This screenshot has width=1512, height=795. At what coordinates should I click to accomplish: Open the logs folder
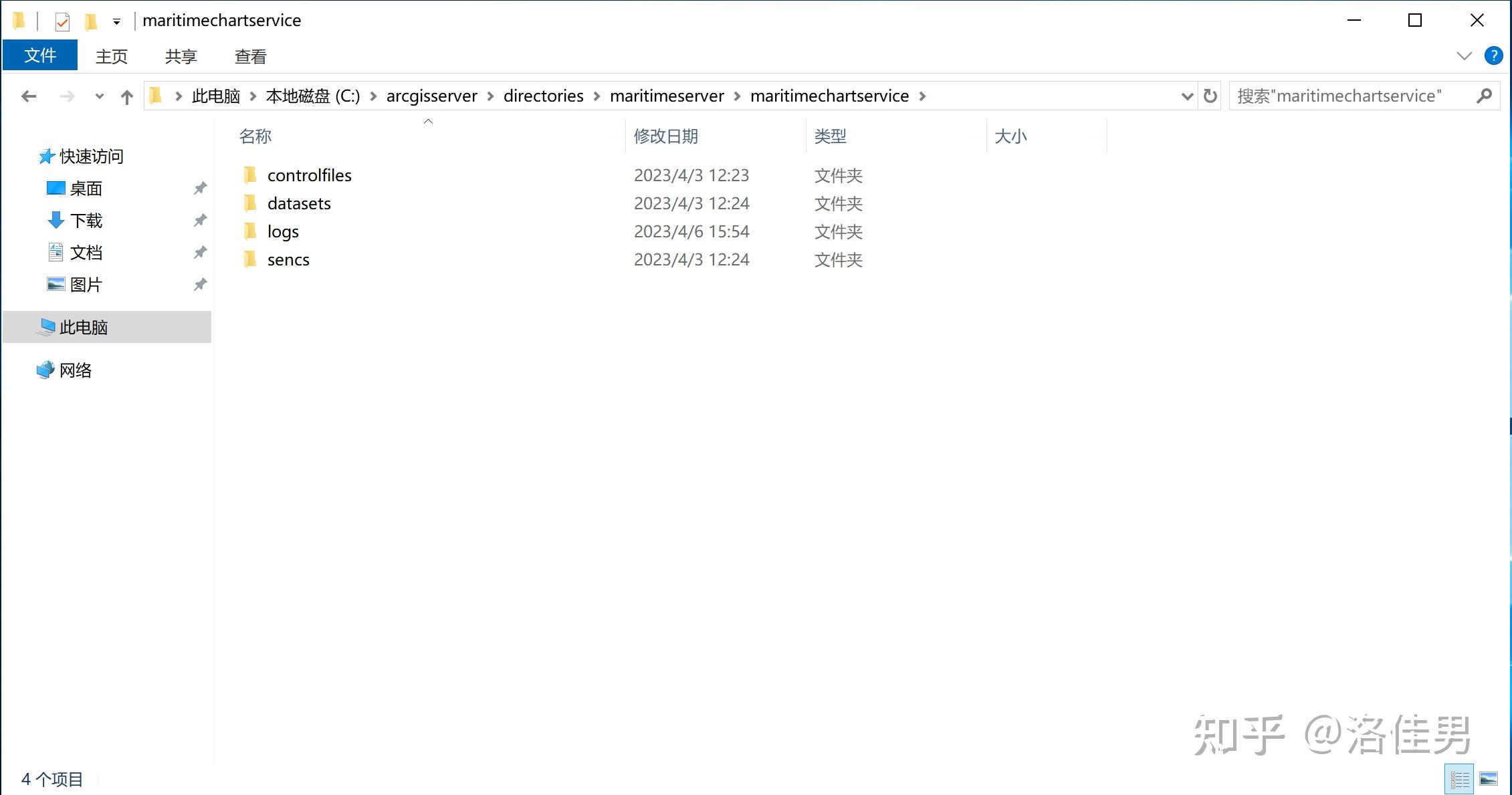pos(283,231)
